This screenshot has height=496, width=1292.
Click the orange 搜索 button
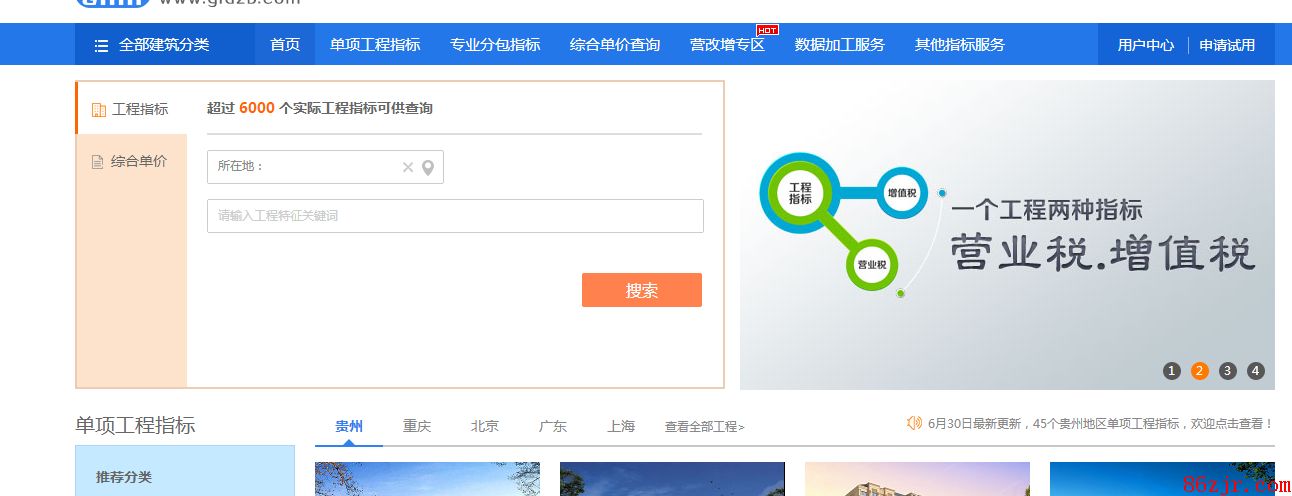641,290
